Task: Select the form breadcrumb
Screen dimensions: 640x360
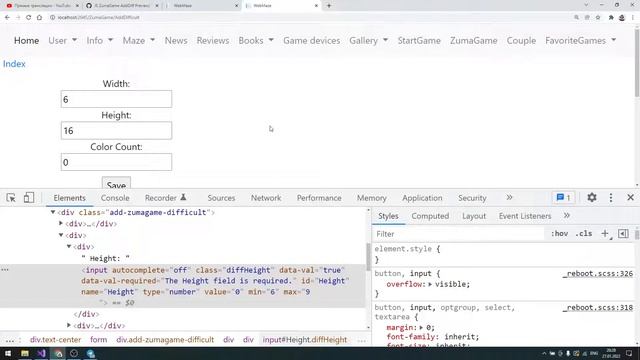Action: click(x=98, y=340)
